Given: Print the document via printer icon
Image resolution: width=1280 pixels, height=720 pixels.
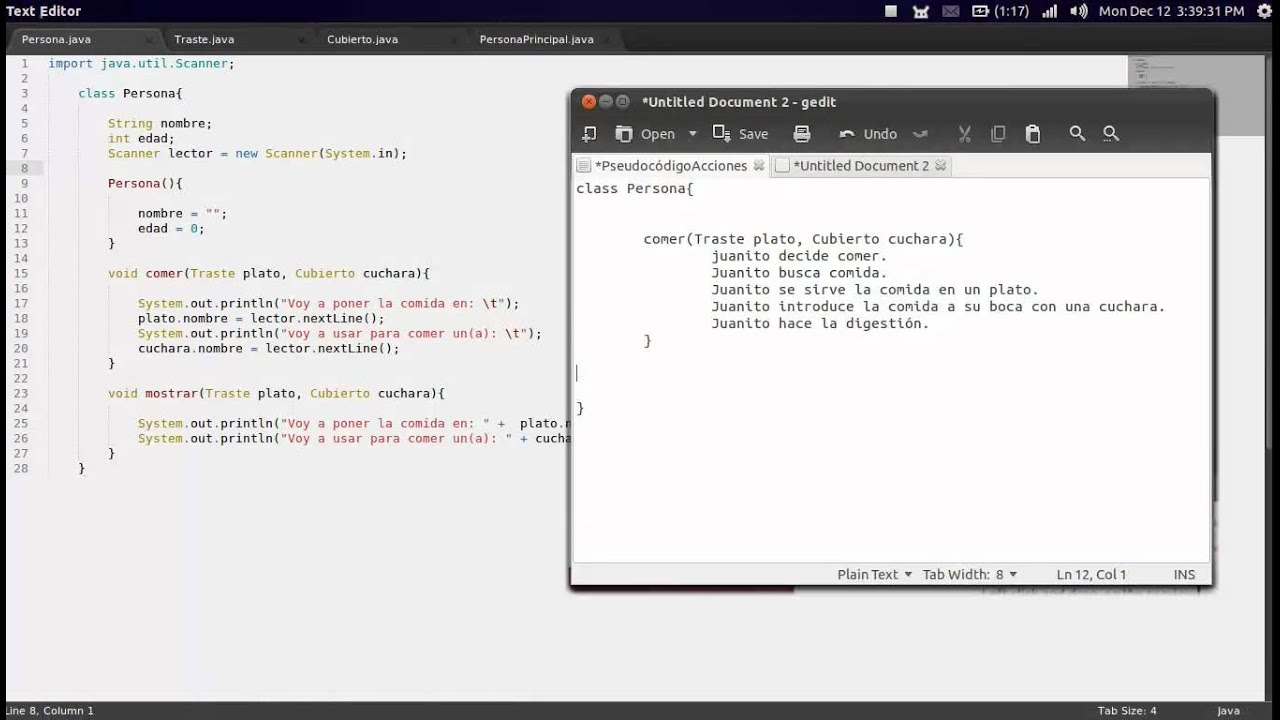Looking at the screenshot, I should [x=802, y=134].
